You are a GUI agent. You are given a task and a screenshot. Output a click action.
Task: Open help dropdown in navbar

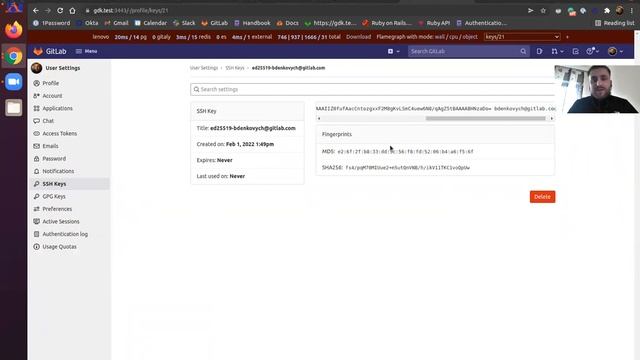click(x=592, y=51)
